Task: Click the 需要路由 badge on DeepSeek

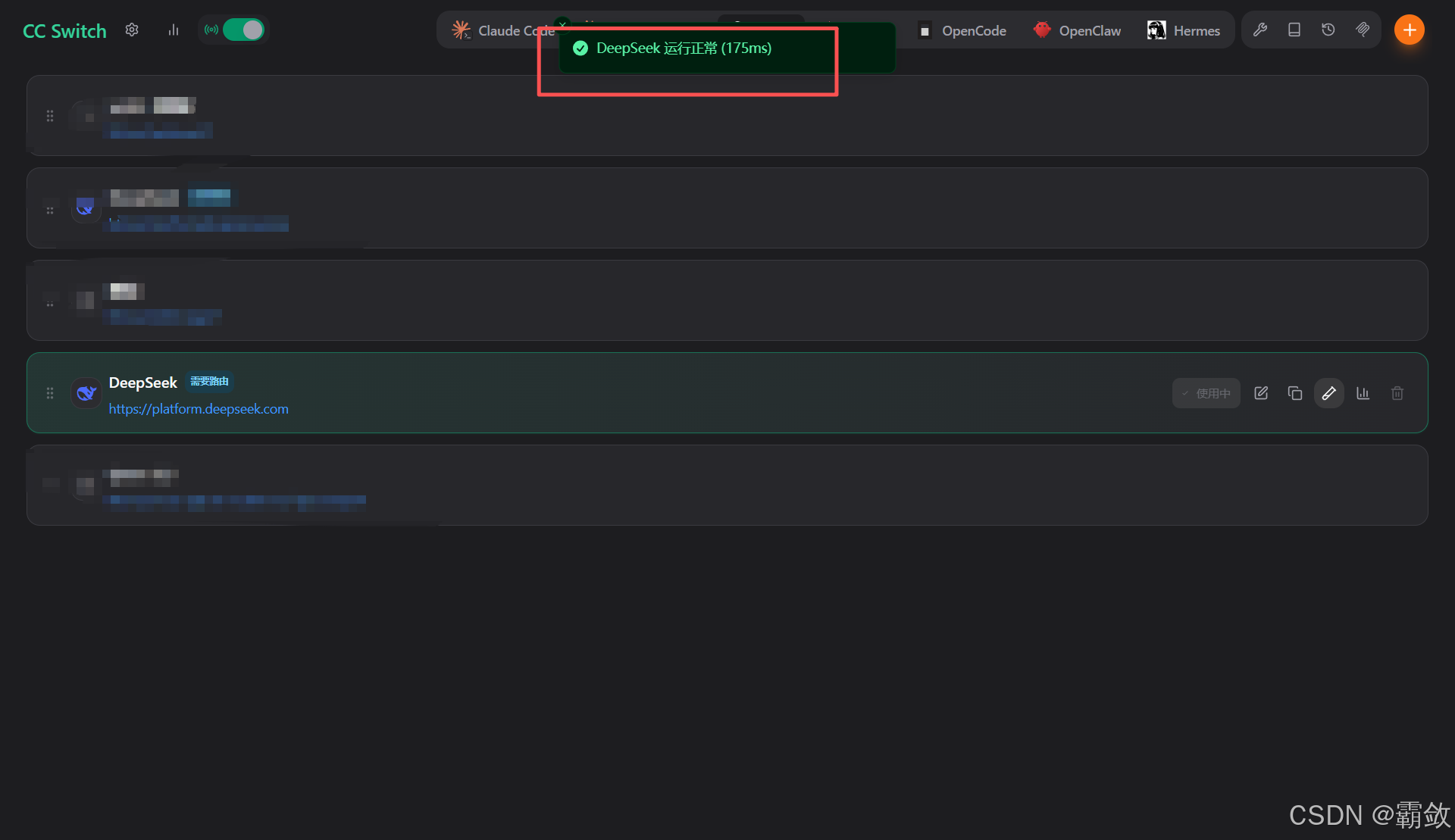Action: point(209,382)
